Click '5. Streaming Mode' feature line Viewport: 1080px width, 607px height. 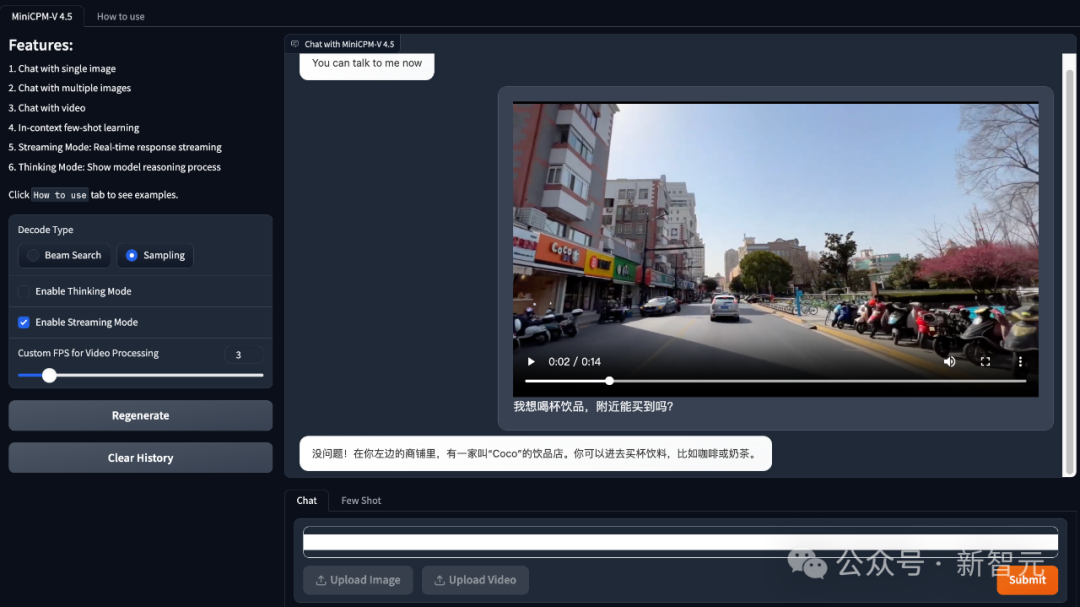point(115,147)
